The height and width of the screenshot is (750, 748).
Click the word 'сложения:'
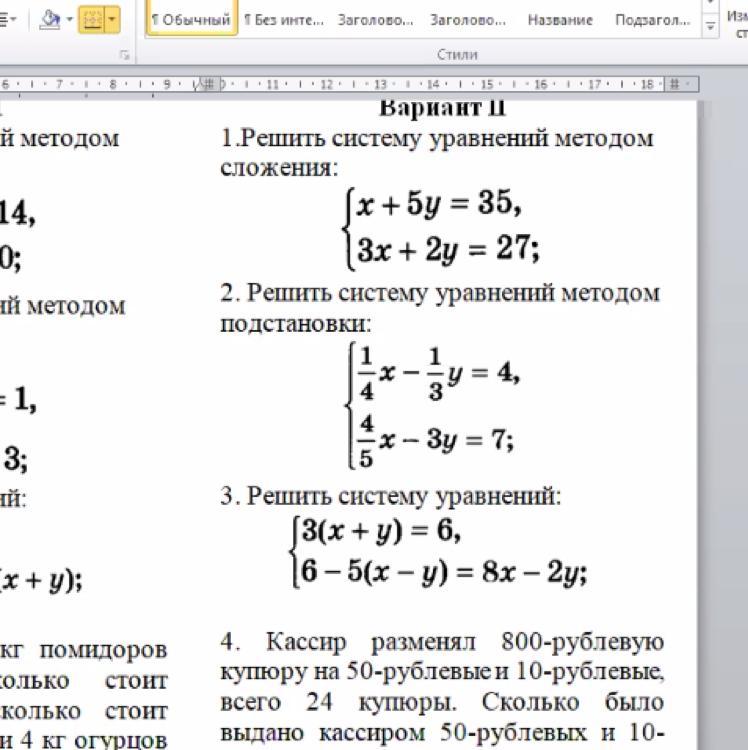pyautogui.click(x=279, y=167)
